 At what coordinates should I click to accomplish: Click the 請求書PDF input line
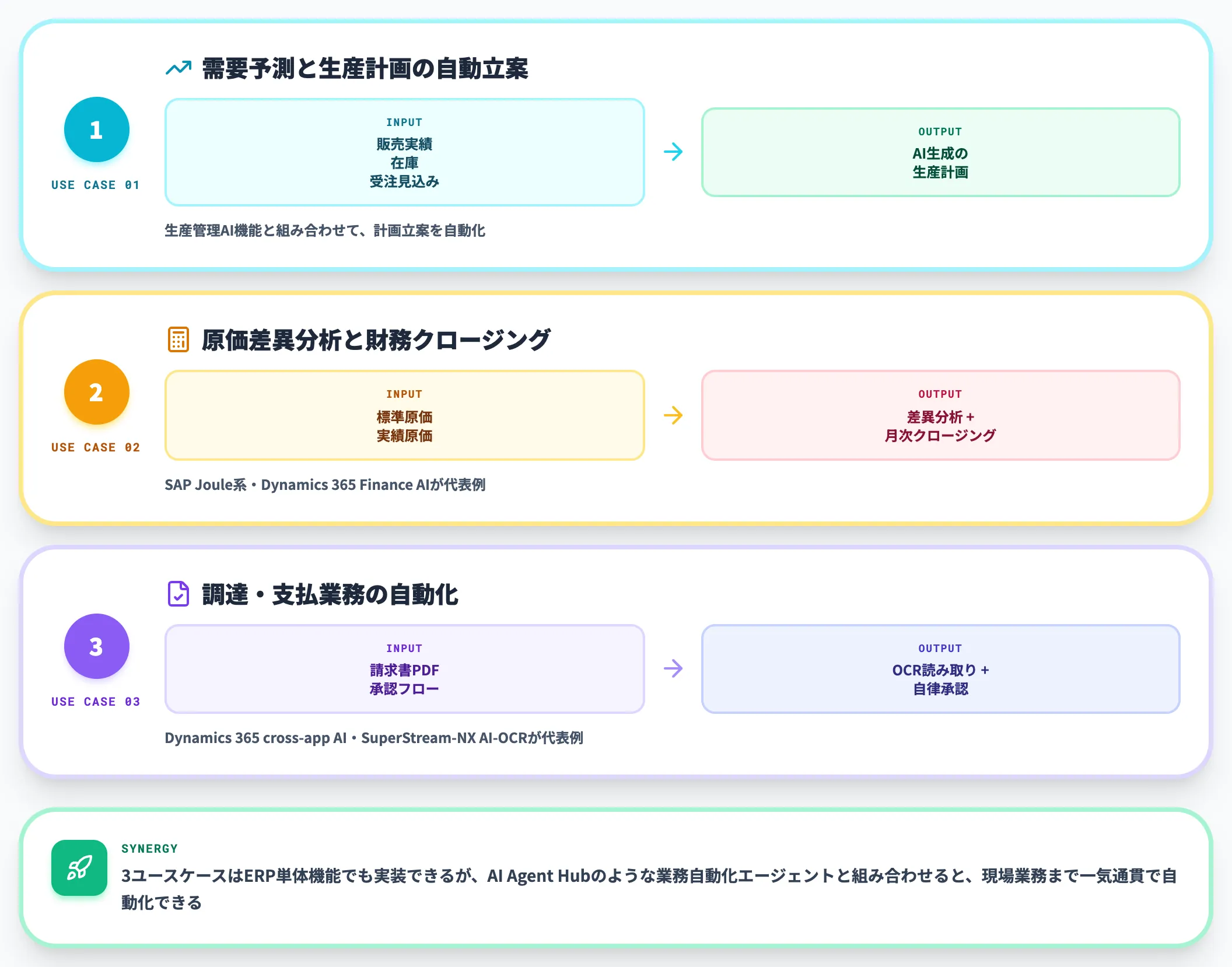404,670
